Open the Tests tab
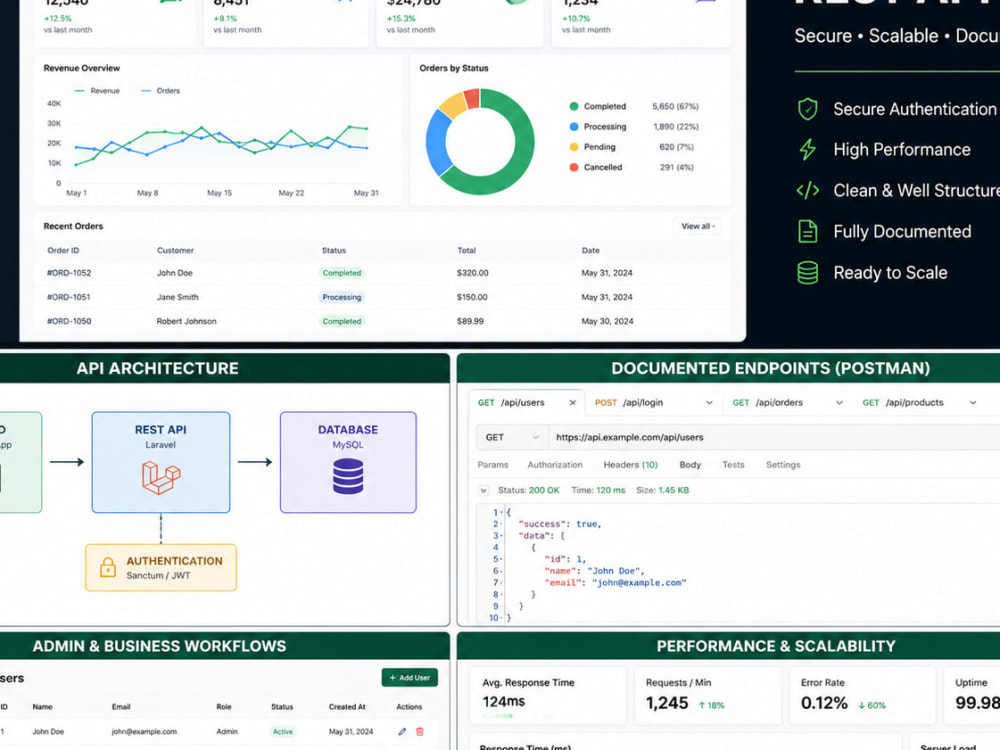This screenshot has height=750, width=1000. [733, 465]
